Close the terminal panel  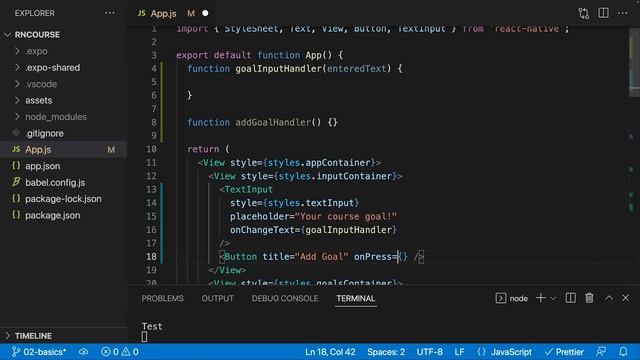pos(626,298)
